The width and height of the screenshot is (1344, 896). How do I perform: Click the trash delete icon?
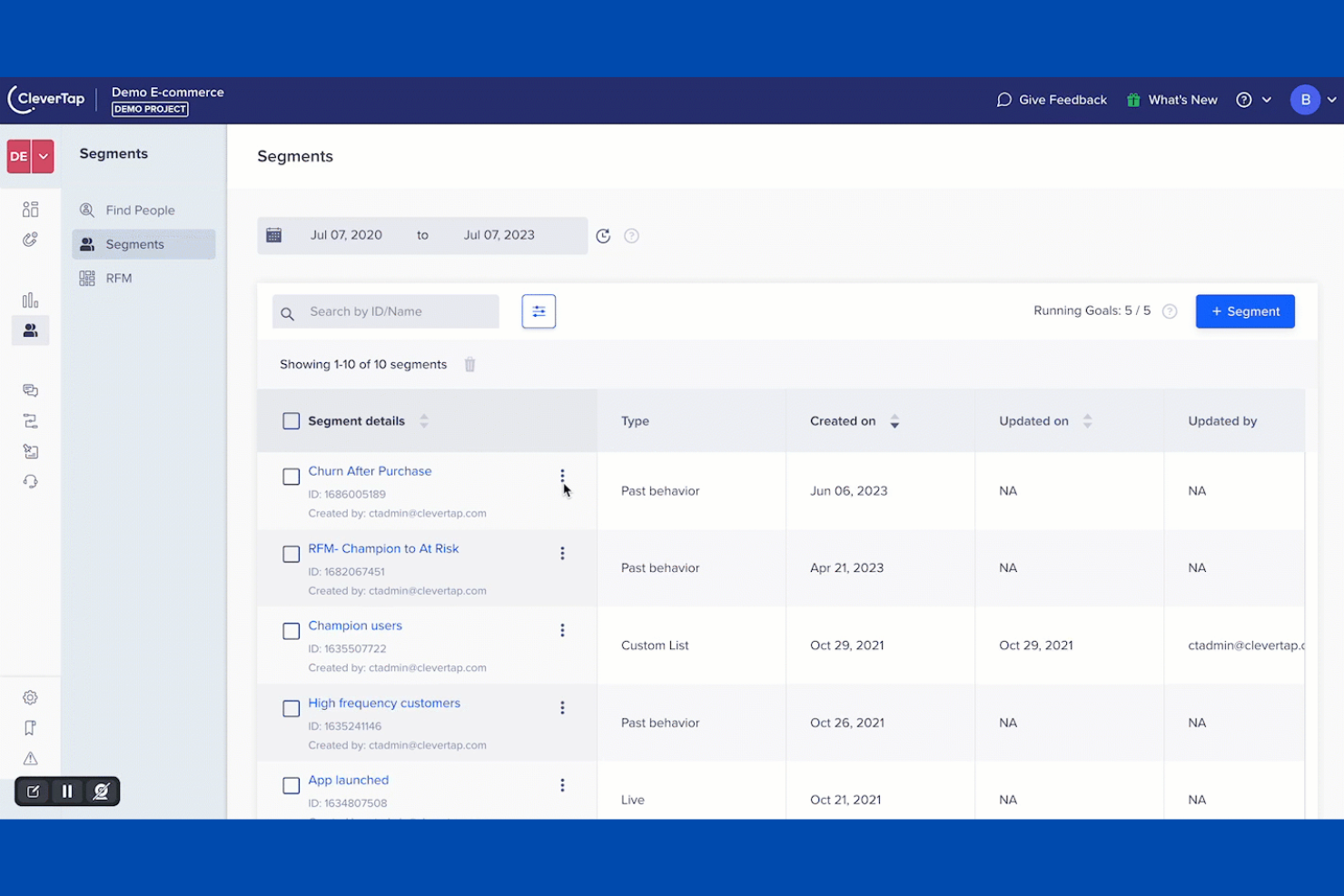pyautogui.click(x=469, y=365)
